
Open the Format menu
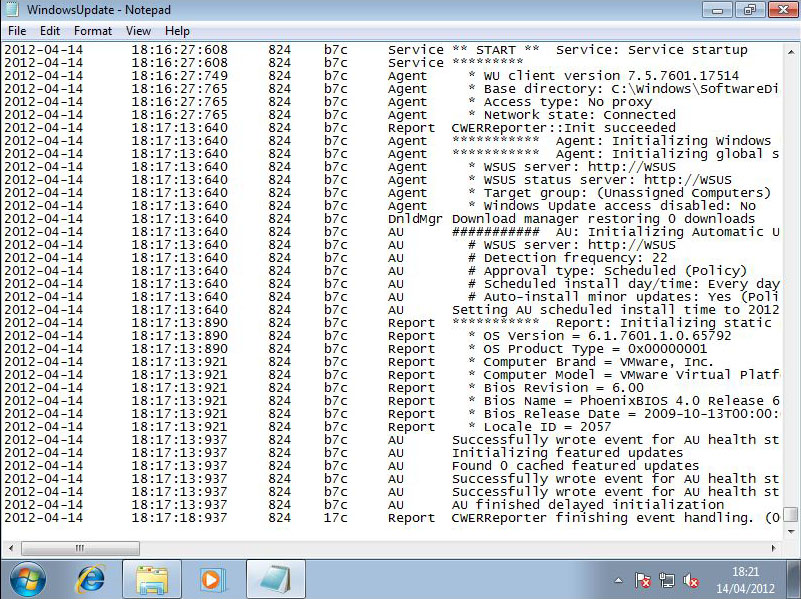pos(92,31)
